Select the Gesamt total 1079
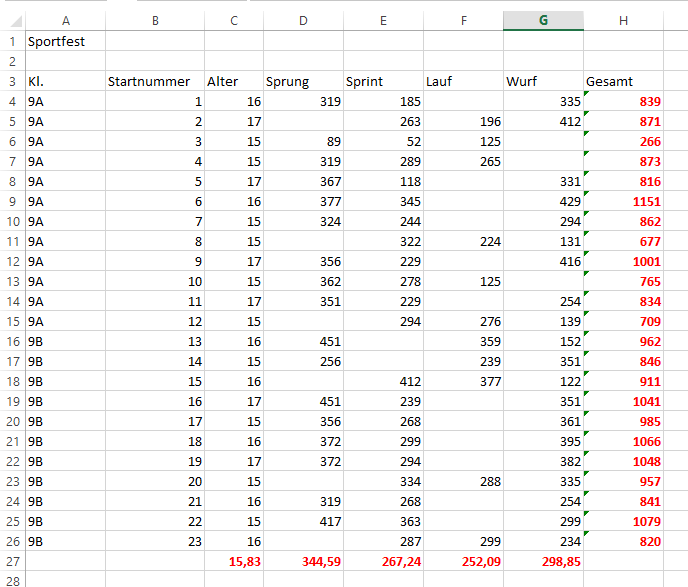The height and width of the screenshot is (587, 688). click(635, 522)
